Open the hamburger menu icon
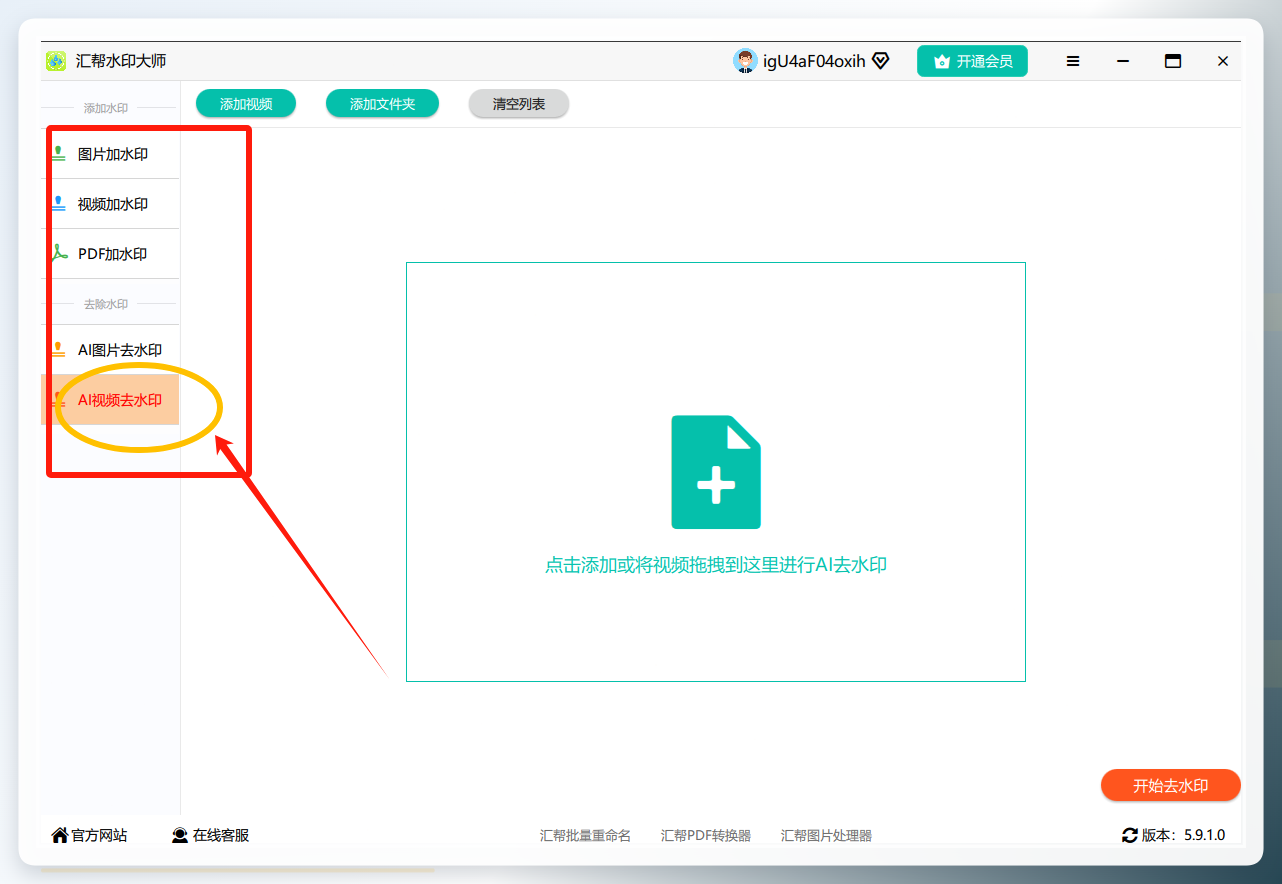1282x884 pixels. point(1073,61)
